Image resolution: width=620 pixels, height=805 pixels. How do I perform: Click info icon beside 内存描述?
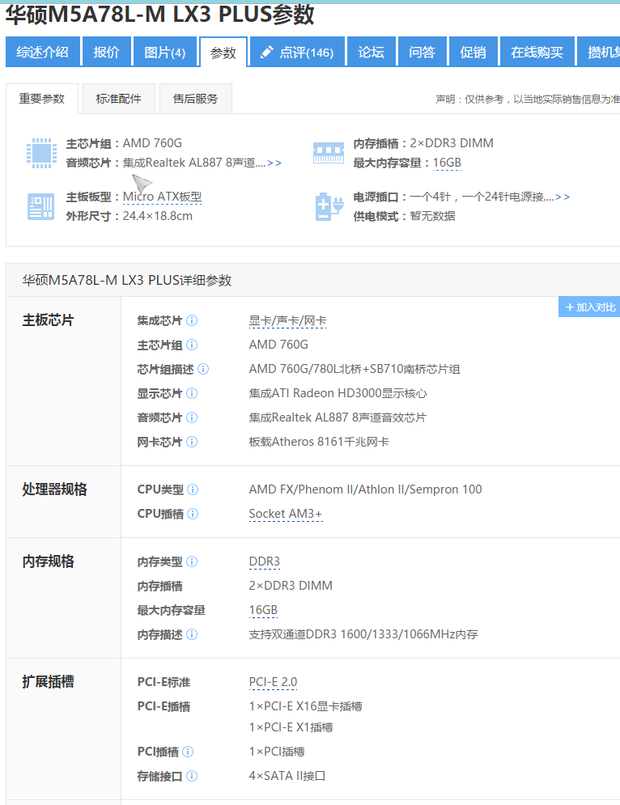(x=192, y=635)
